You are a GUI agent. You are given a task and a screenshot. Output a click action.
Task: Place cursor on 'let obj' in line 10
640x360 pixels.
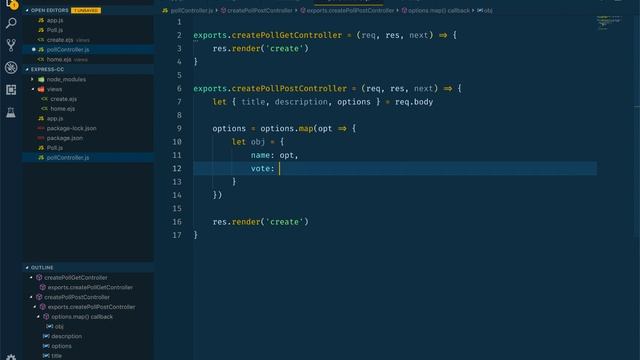click(x=248, y=142)
